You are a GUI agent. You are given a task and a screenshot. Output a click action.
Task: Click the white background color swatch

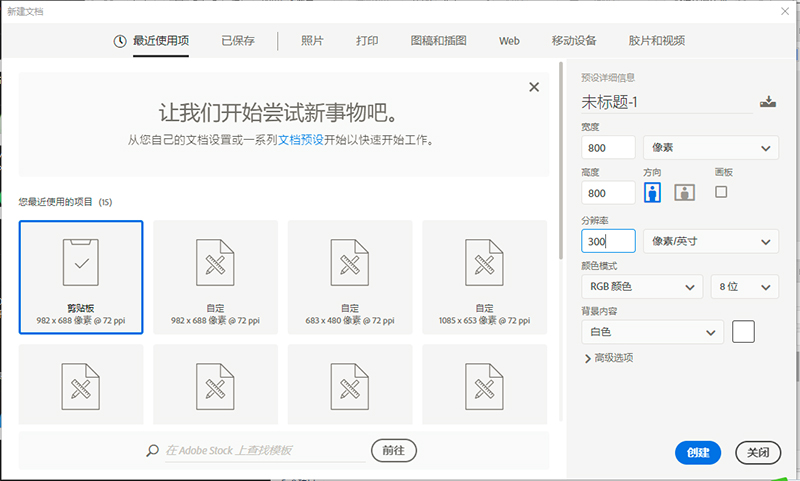pyautogui.click(x=743, y=331)
